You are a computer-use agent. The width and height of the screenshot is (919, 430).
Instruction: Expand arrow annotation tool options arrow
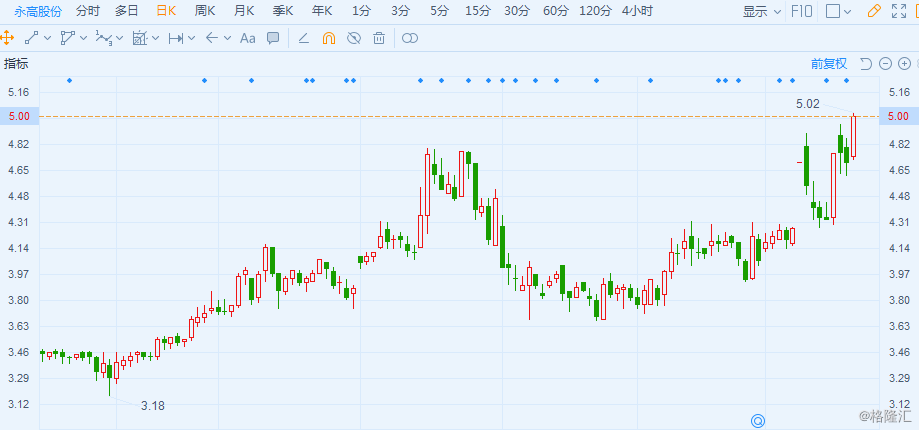pos(227,39)
